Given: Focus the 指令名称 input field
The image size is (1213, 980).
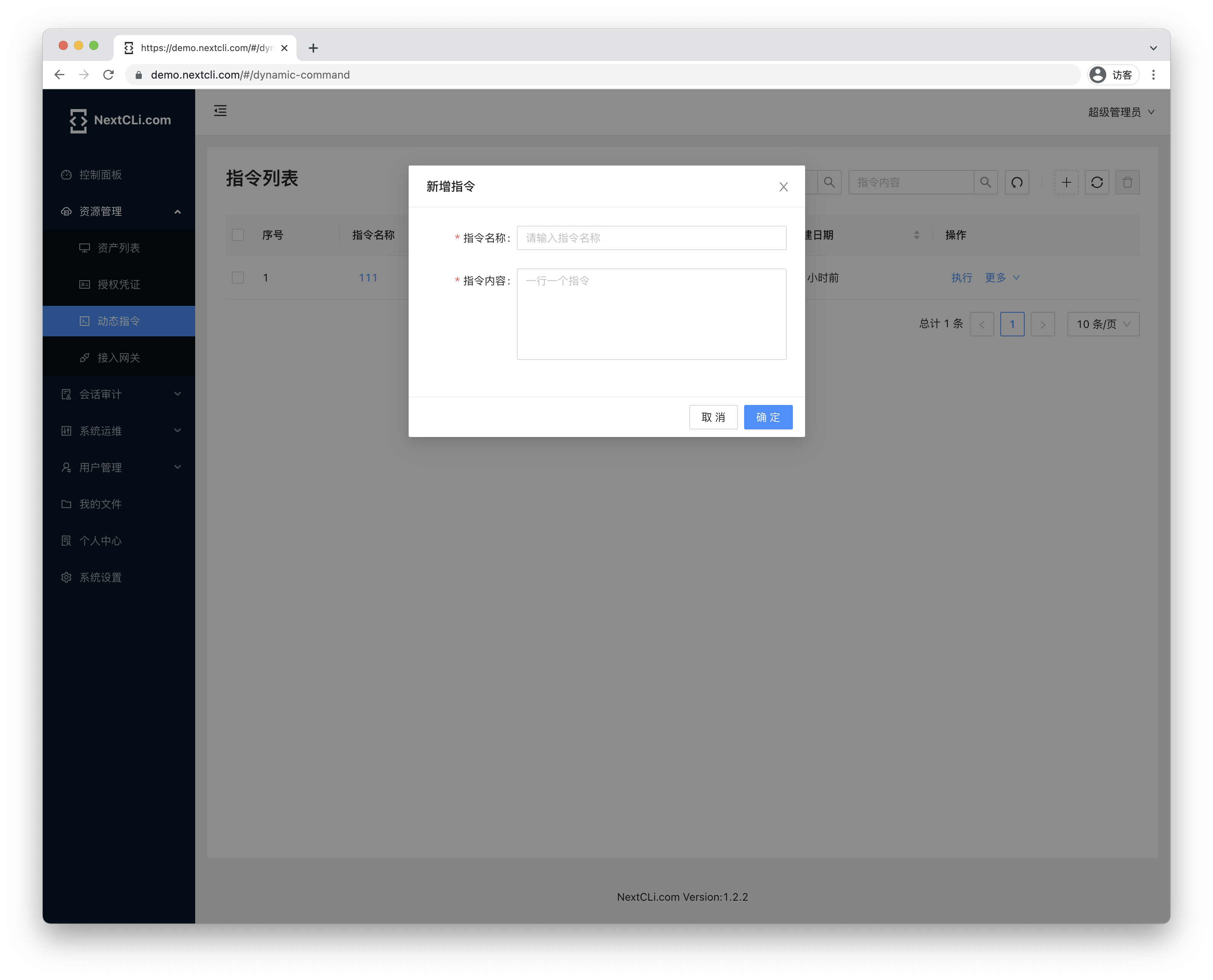Looking at the screenshot, I should (651, 238).
